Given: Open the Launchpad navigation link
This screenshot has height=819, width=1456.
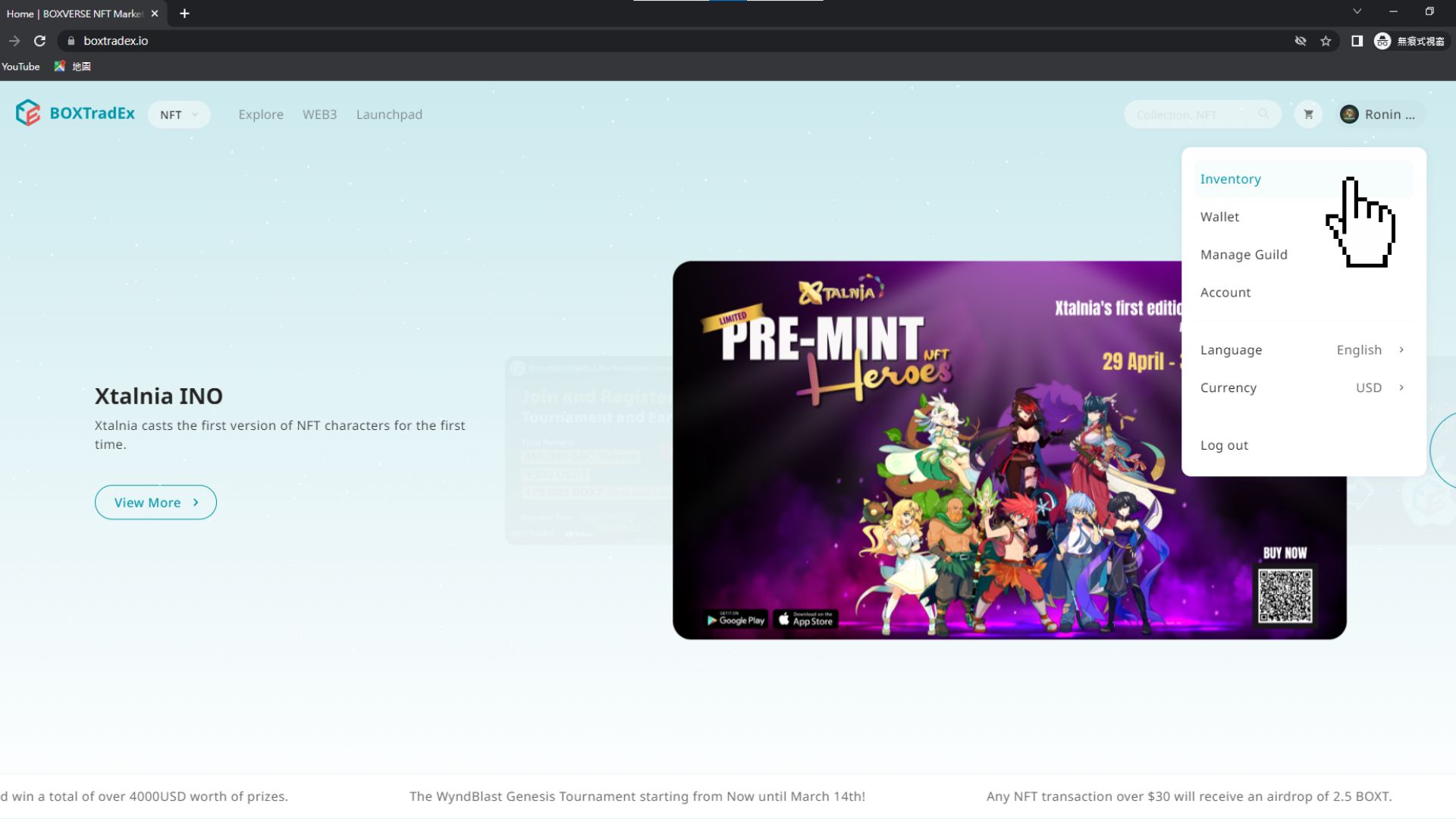Looking at the screenshot, I should click(x=389, y=115).
